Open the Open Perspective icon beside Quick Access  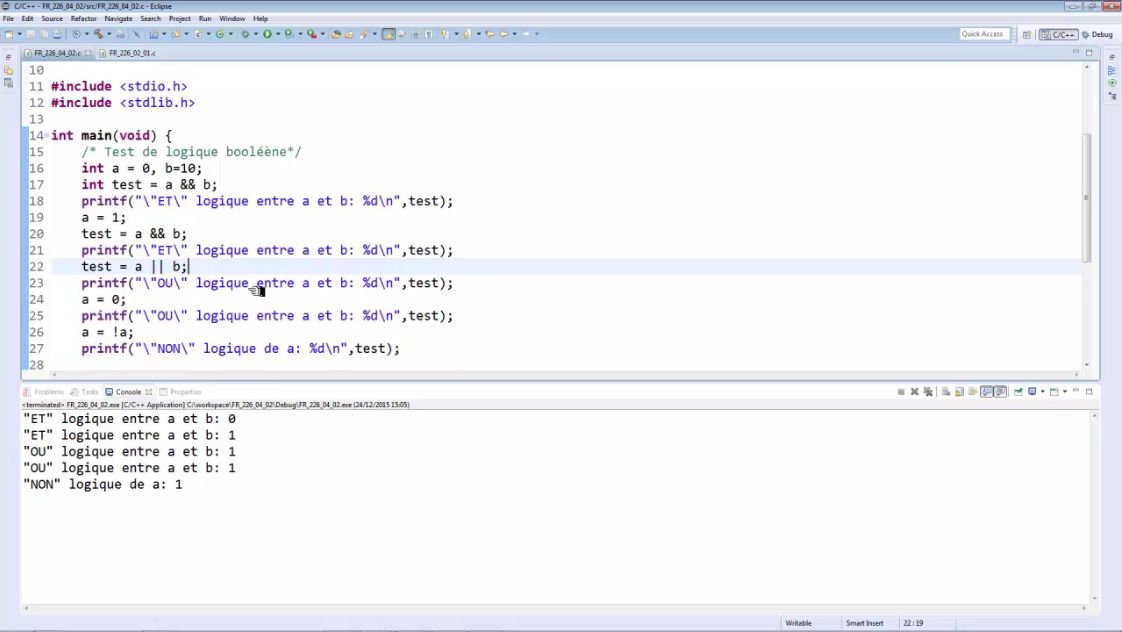(x=1026, y=34)
